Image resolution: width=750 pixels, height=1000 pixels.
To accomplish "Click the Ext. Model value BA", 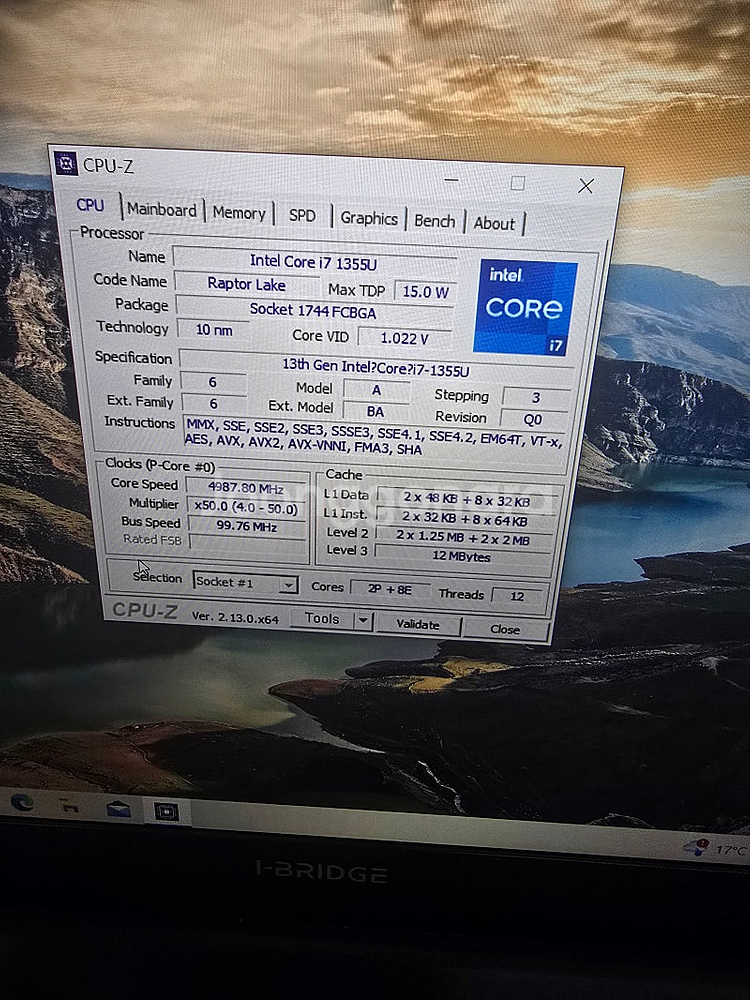I will tap(376, 411).
